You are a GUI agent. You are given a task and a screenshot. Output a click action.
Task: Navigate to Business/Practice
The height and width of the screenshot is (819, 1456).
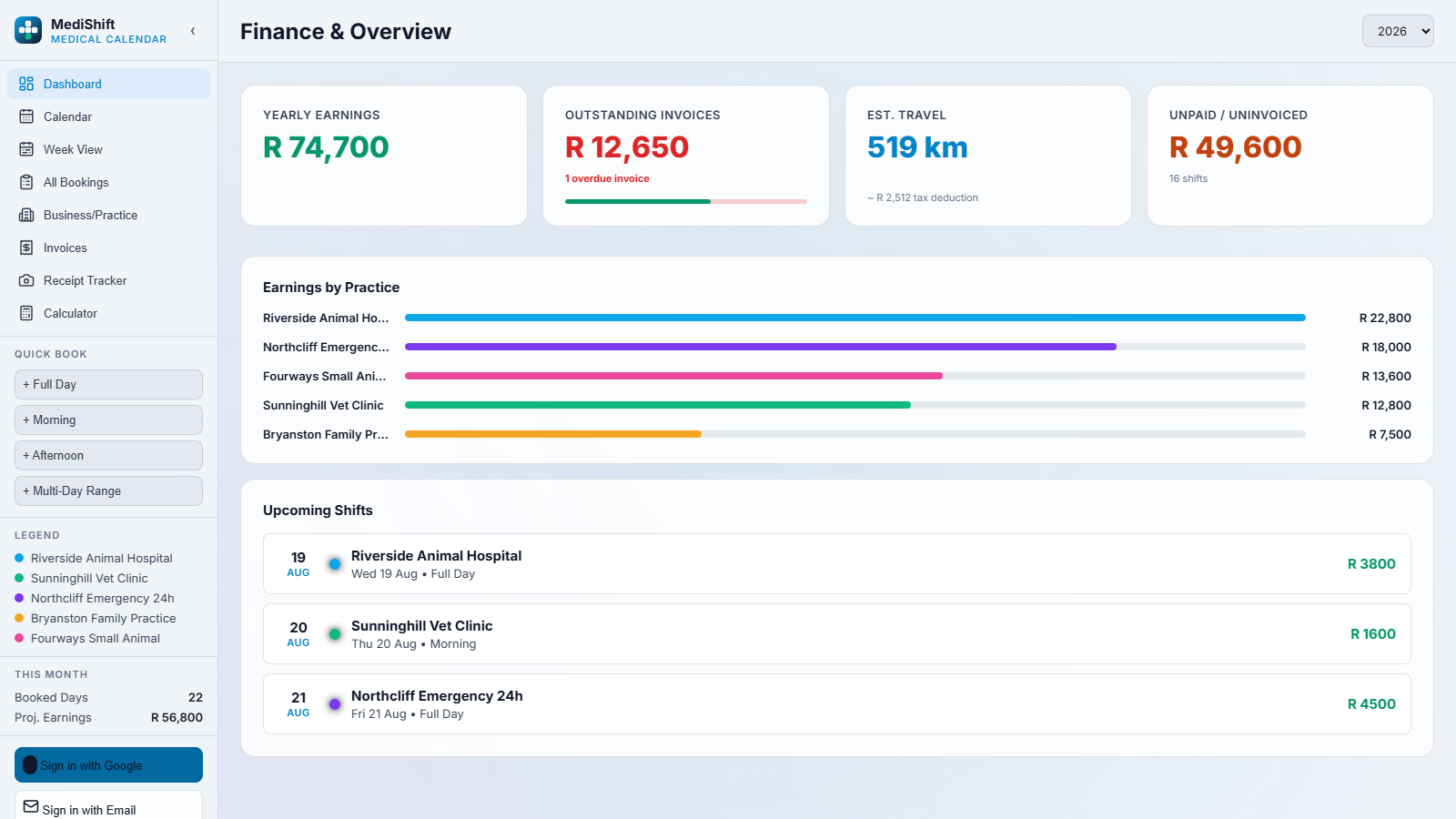pyautogui.click(x=108, y=215)
